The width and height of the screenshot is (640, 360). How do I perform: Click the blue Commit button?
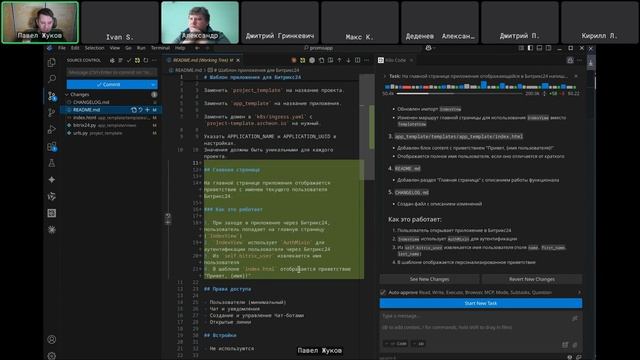[108, 84]
